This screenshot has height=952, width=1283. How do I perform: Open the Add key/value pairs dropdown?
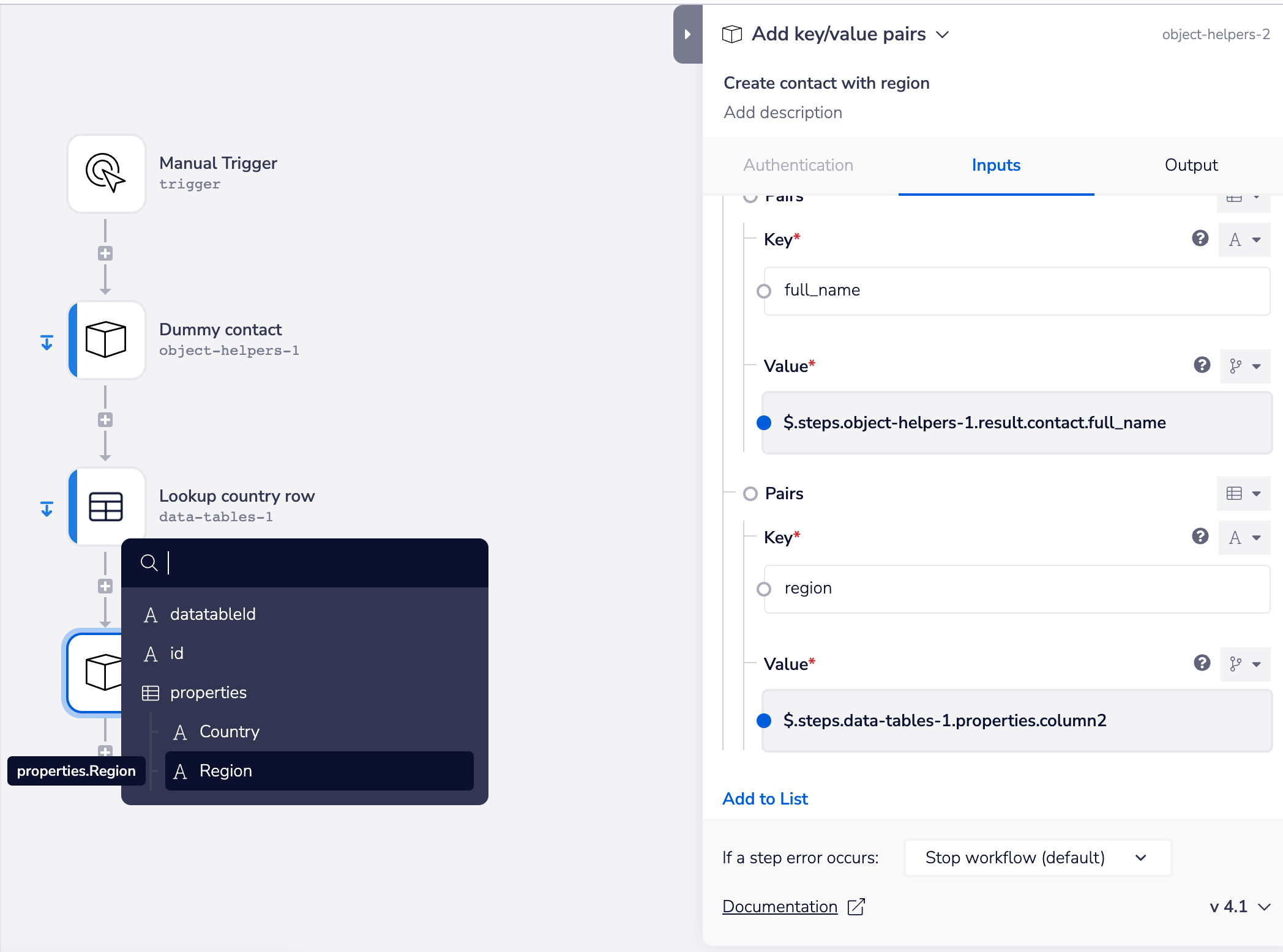click(943, 34)
